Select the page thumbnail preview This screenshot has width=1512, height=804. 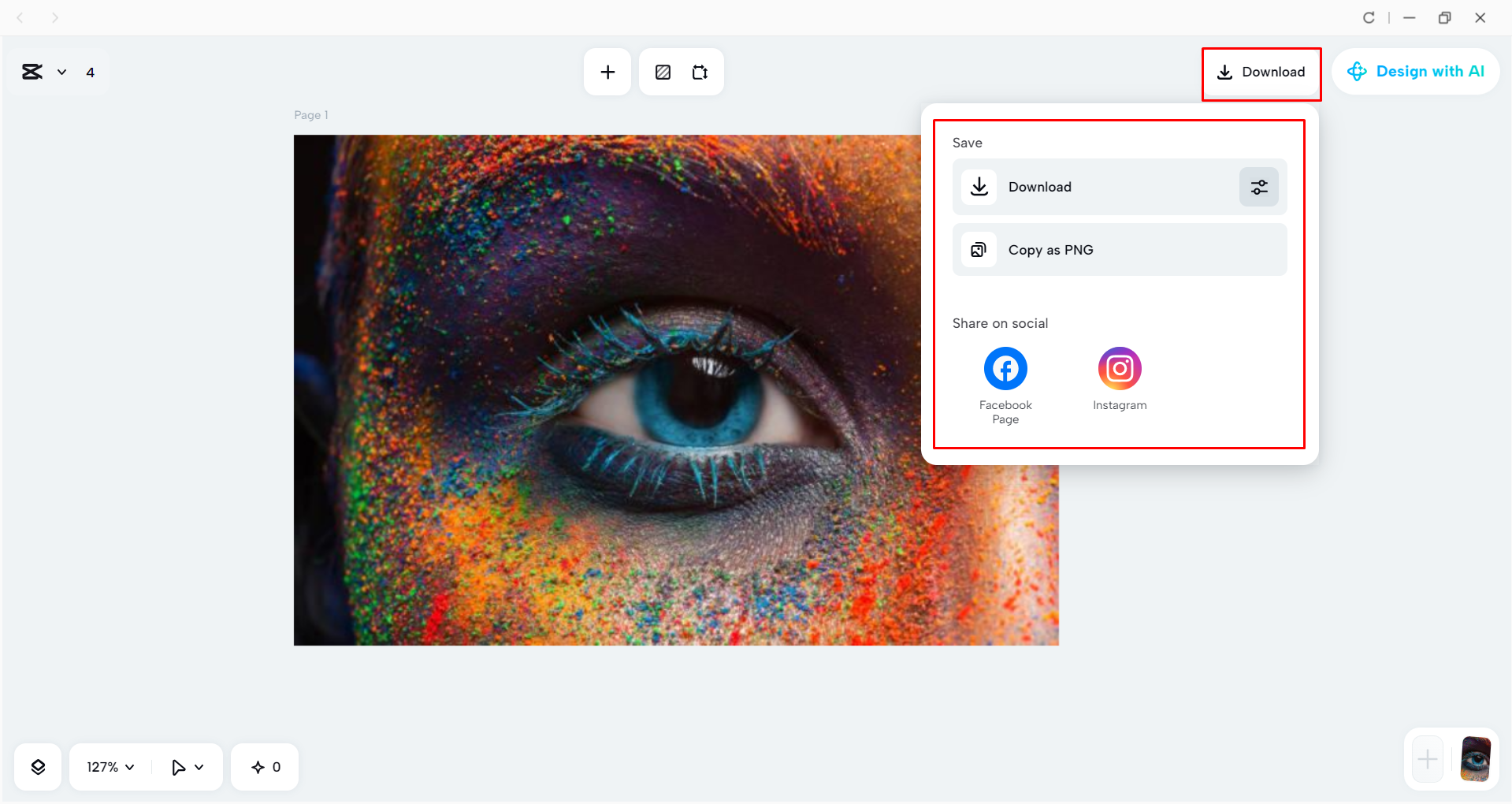[x=1475, y=759]
